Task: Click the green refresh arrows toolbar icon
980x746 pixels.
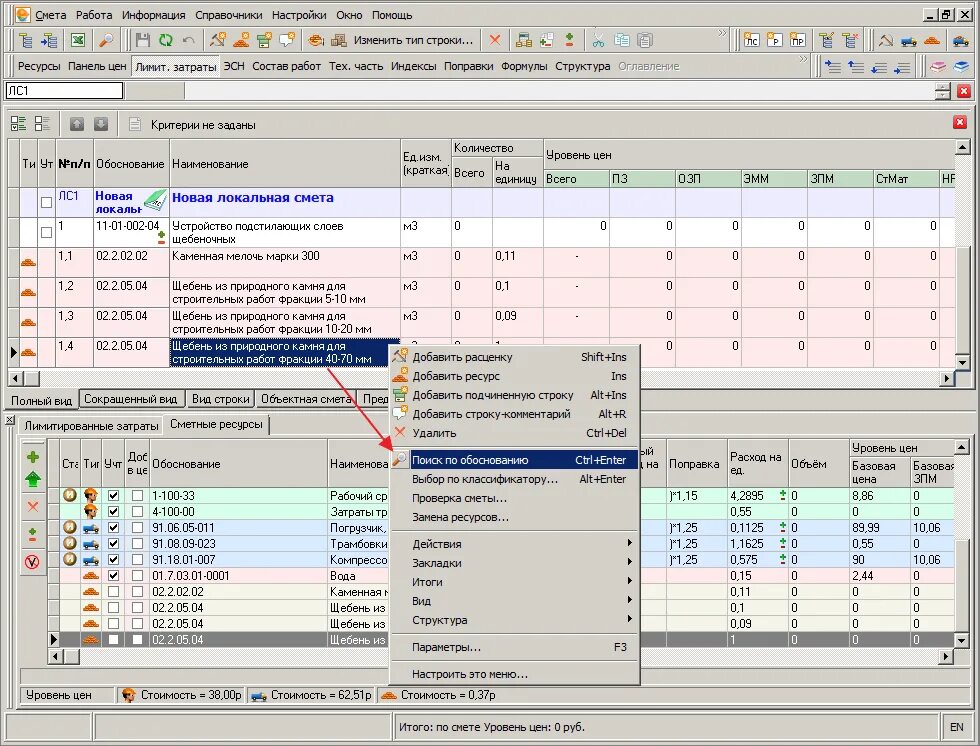Action: click(166, 41)
